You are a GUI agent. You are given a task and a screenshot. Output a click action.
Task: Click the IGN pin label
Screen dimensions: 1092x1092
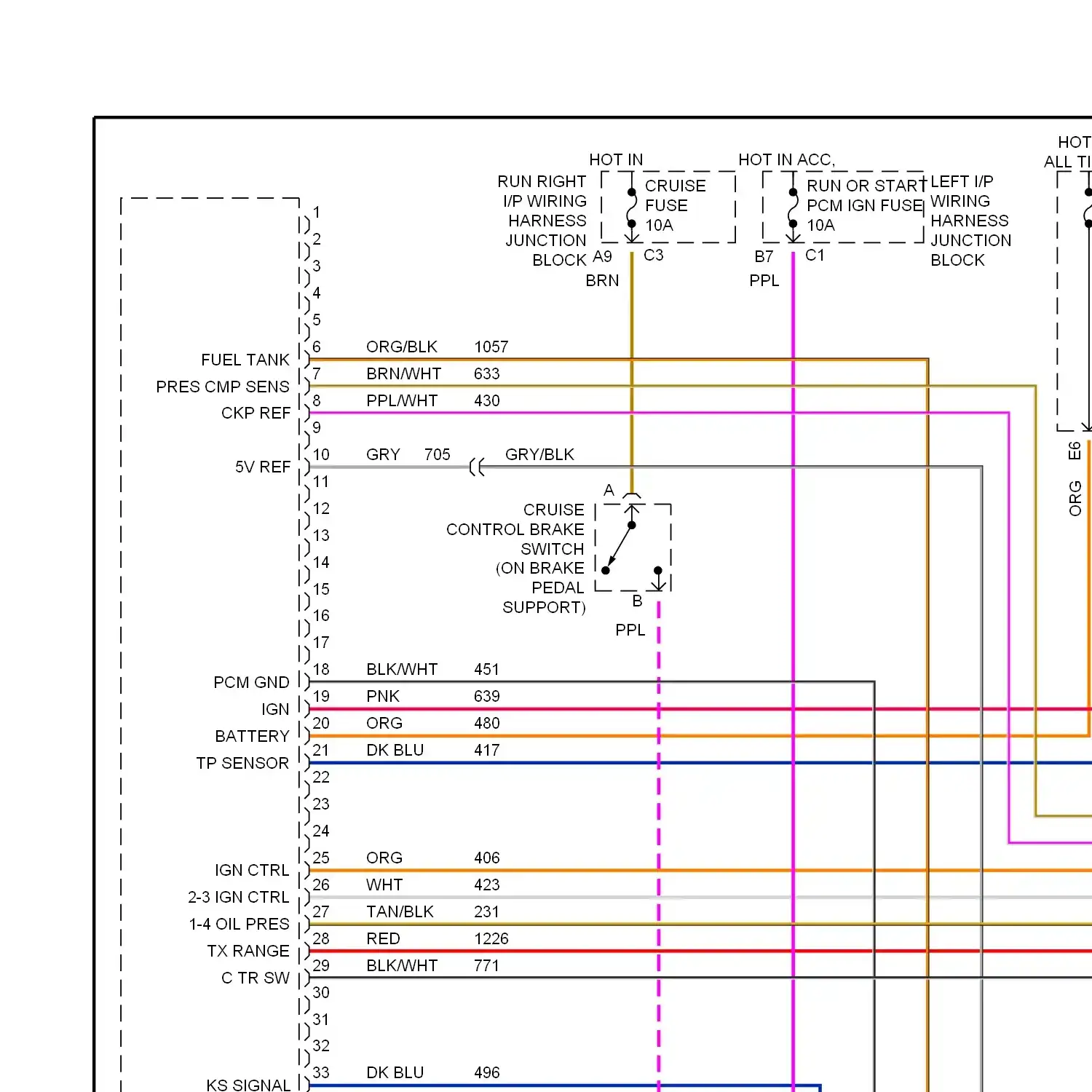click(x=275, y=709)
